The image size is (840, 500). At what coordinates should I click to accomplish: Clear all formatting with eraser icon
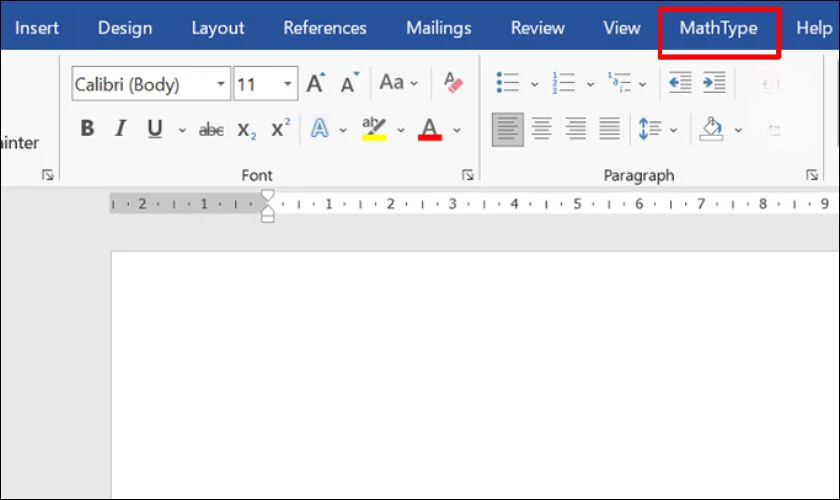pyautogui.click(x=453, y=83)
